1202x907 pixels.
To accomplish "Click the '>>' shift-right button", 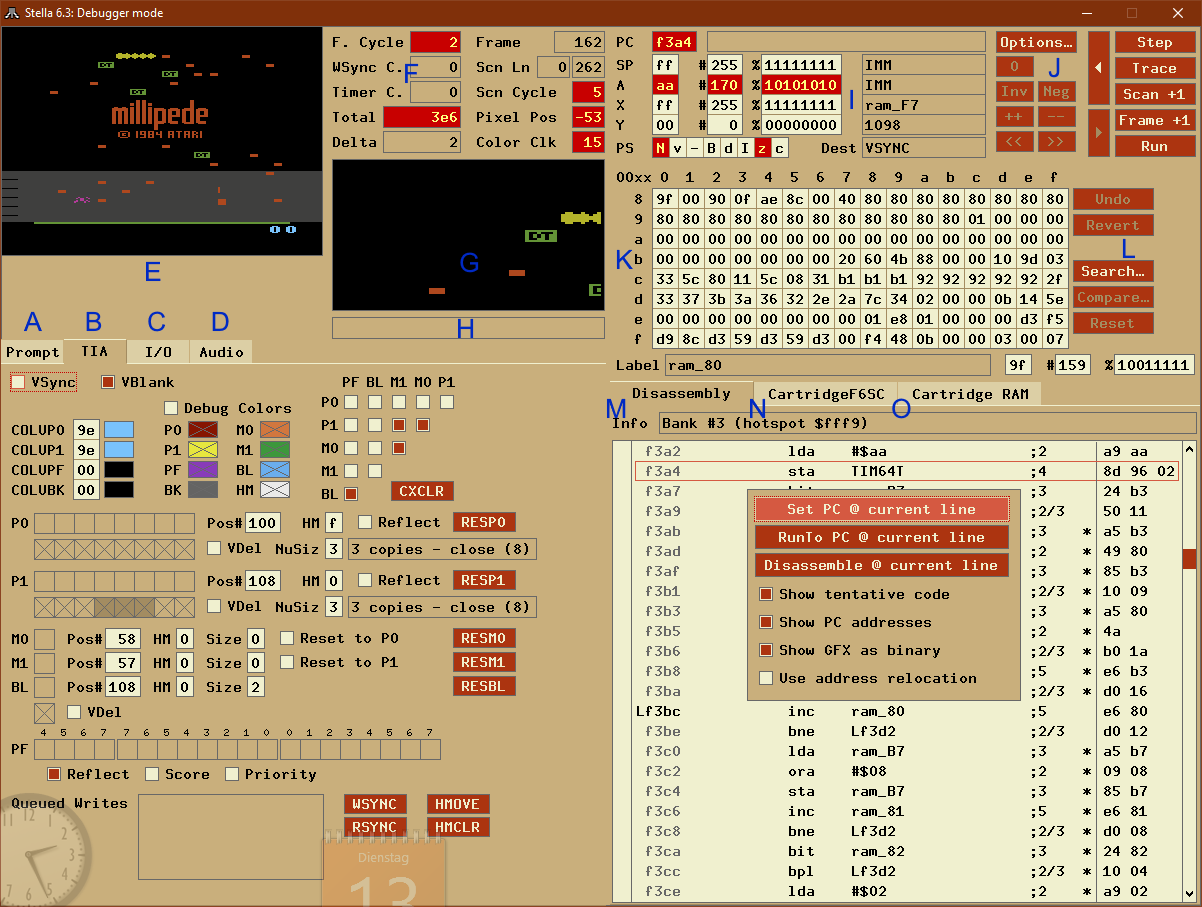I will (1056, 142).
